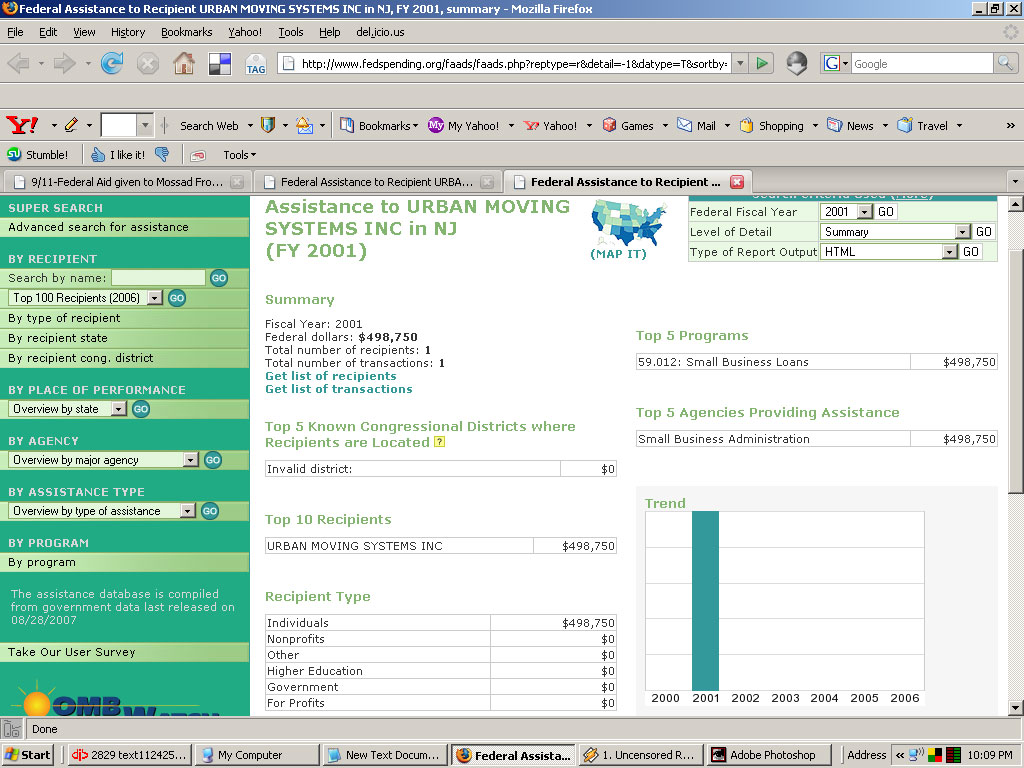Open the Yahoo toolbar Bookmarks dropdown
1024x768 pixels.
(x=379, y=125)
